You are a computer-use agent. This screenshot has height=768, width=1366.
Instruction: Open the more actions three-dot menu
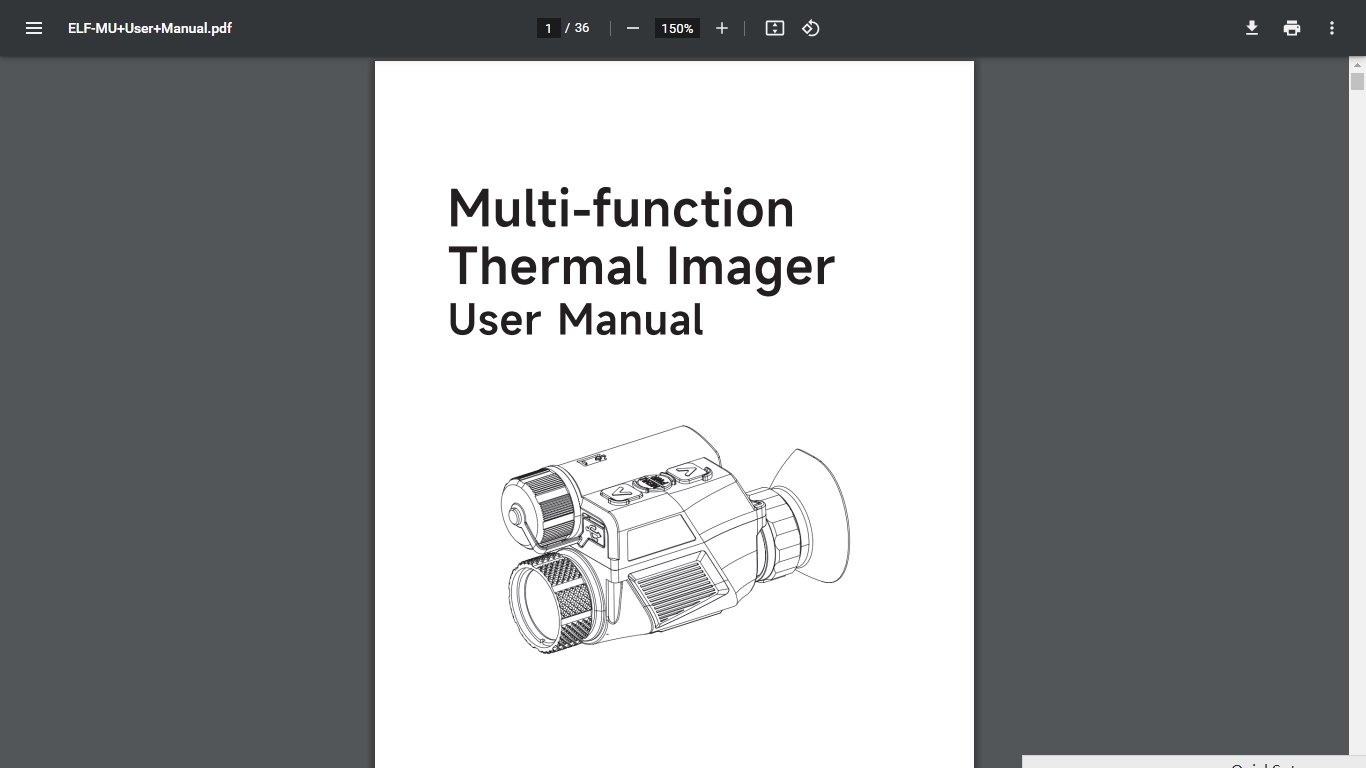(x=1332, y=28)
